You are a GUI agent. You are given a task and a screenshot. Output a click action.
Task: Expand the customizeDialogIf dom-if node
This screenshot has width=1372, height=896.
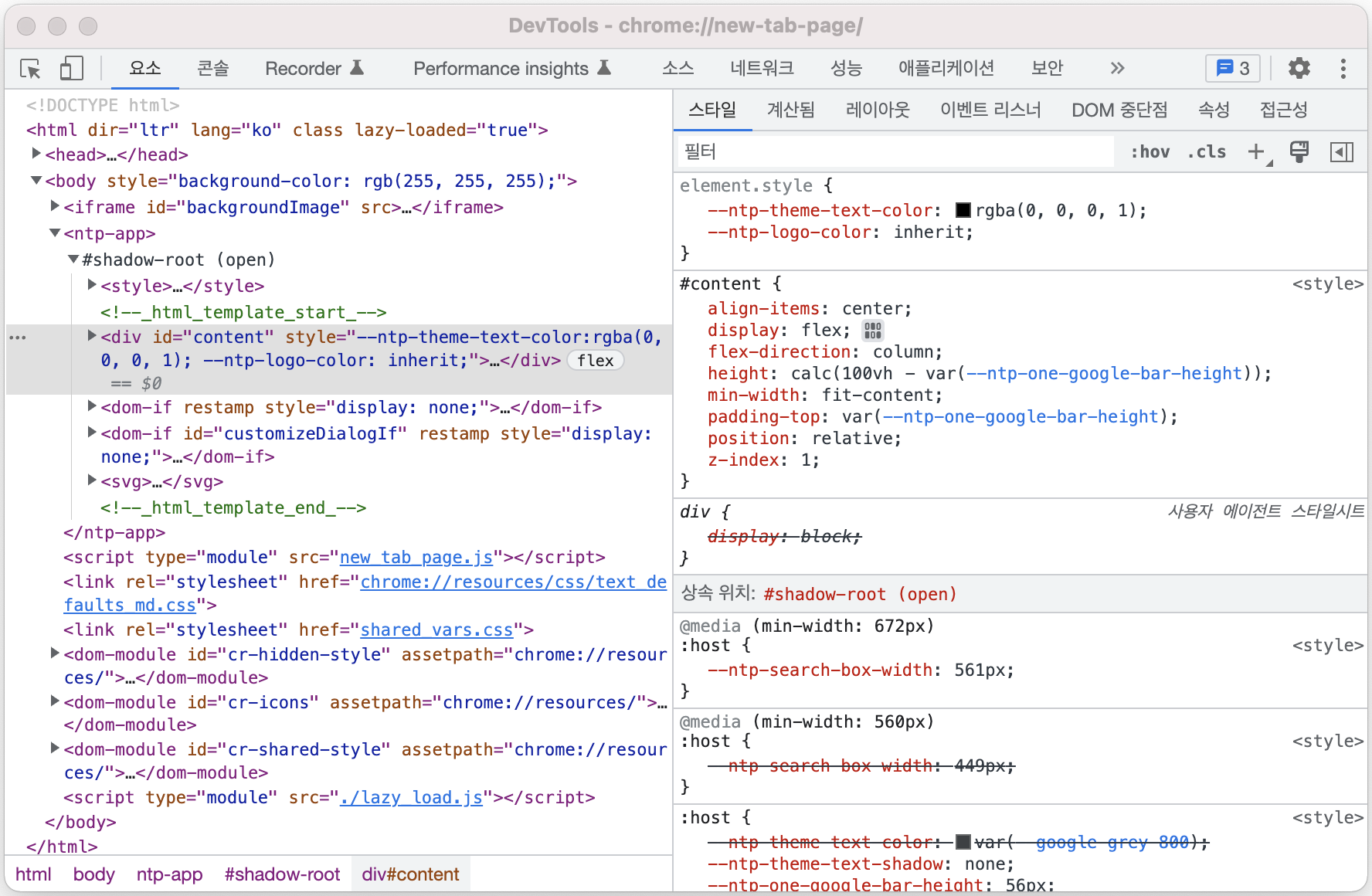(x=92, y=433)
